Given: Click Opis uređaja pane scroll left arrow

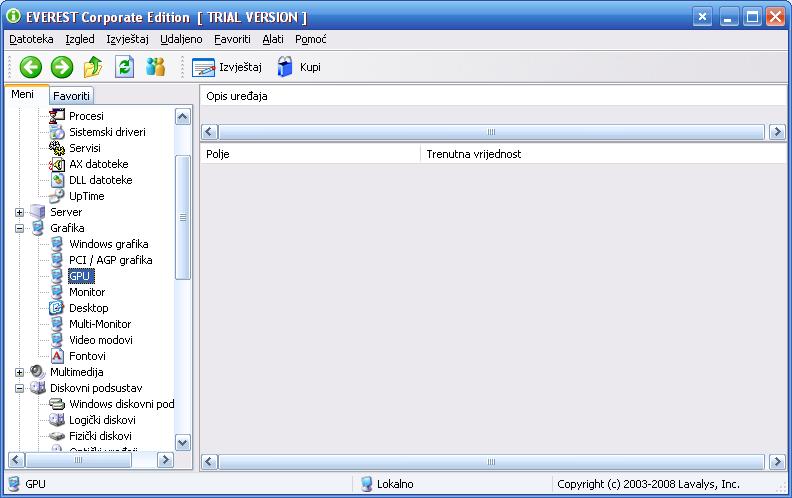Looking at the screenshot, I should pyautogui.click(x=210, y=132).
